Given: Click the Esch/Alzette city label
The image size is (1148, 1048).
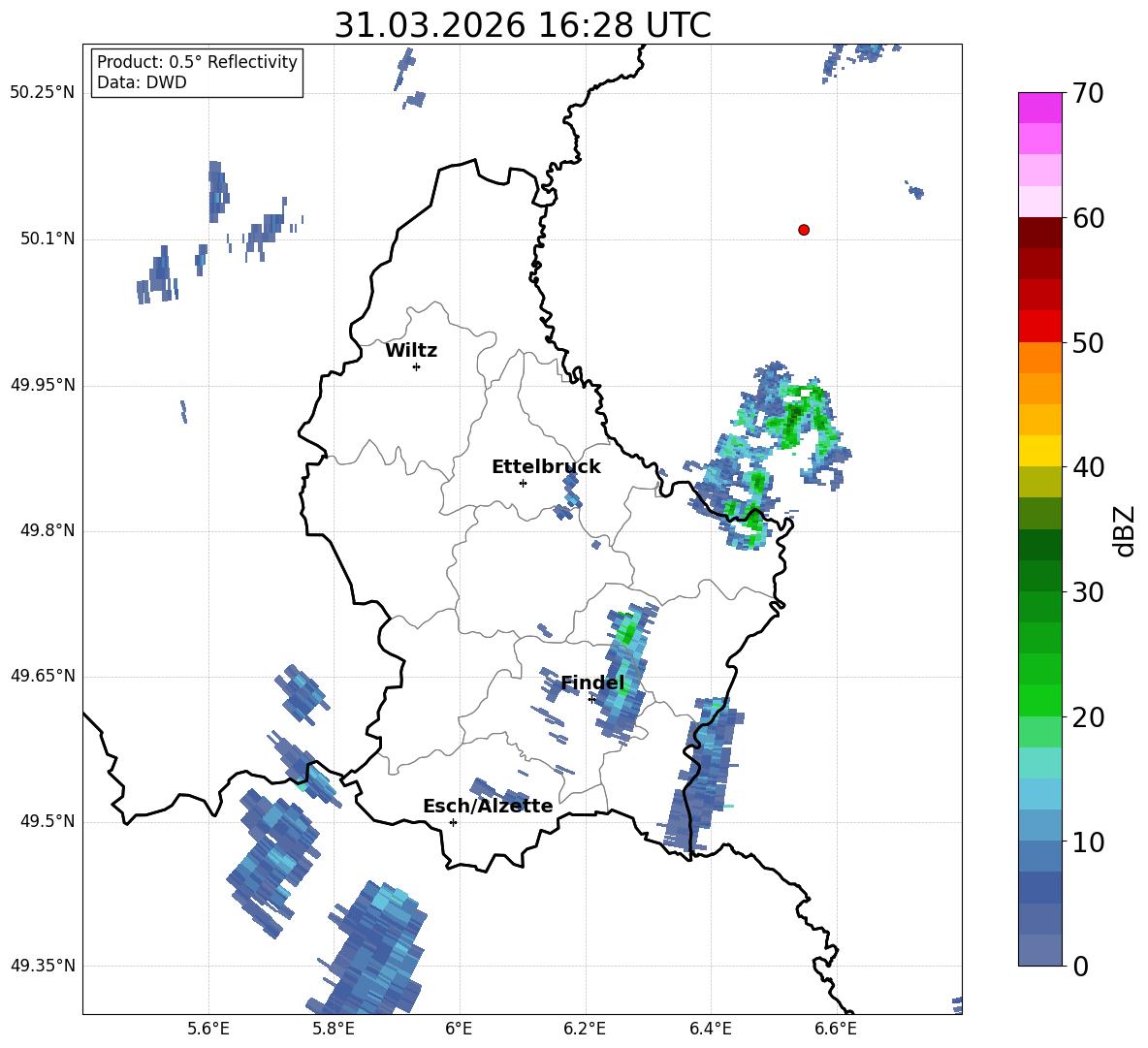Looking at the screenshot, I should 488,807.
